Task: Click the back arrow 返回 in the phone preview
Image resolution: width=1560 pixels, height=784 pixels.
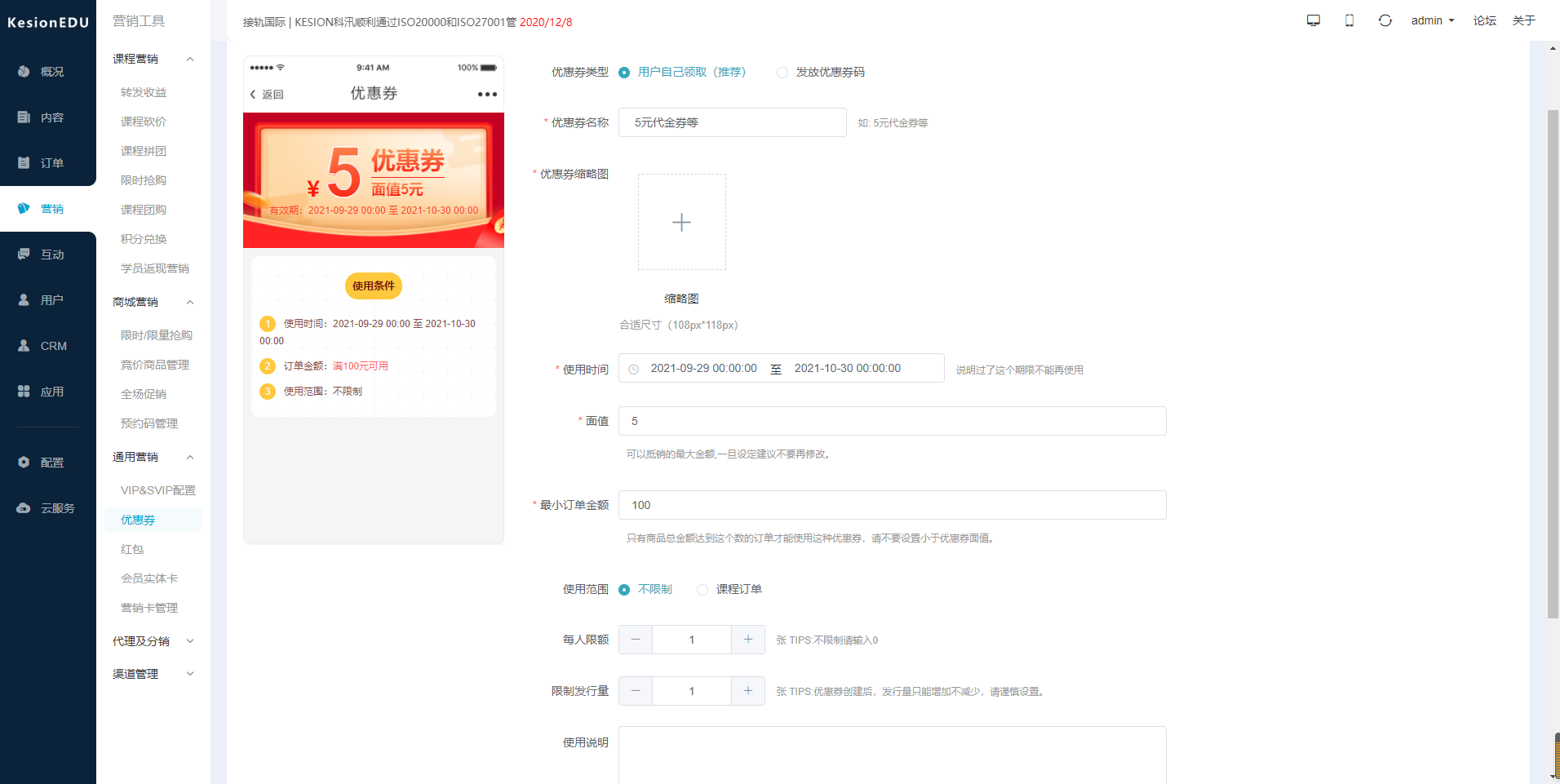Action: 267,95
